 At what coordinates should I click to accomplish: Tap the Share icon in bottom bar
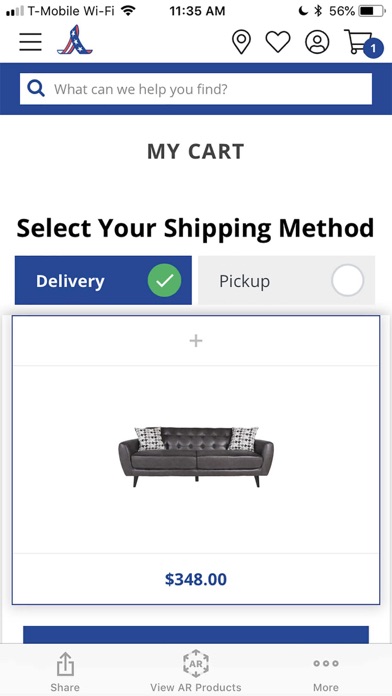pyautogui.click(x=65, y=672)
